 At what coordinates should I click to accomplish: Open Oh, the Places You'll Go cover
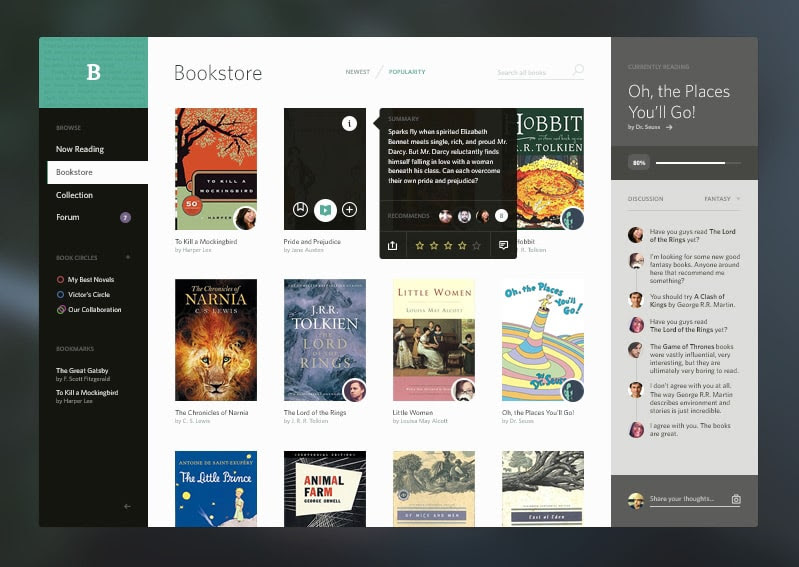click(x=543, y=340)
